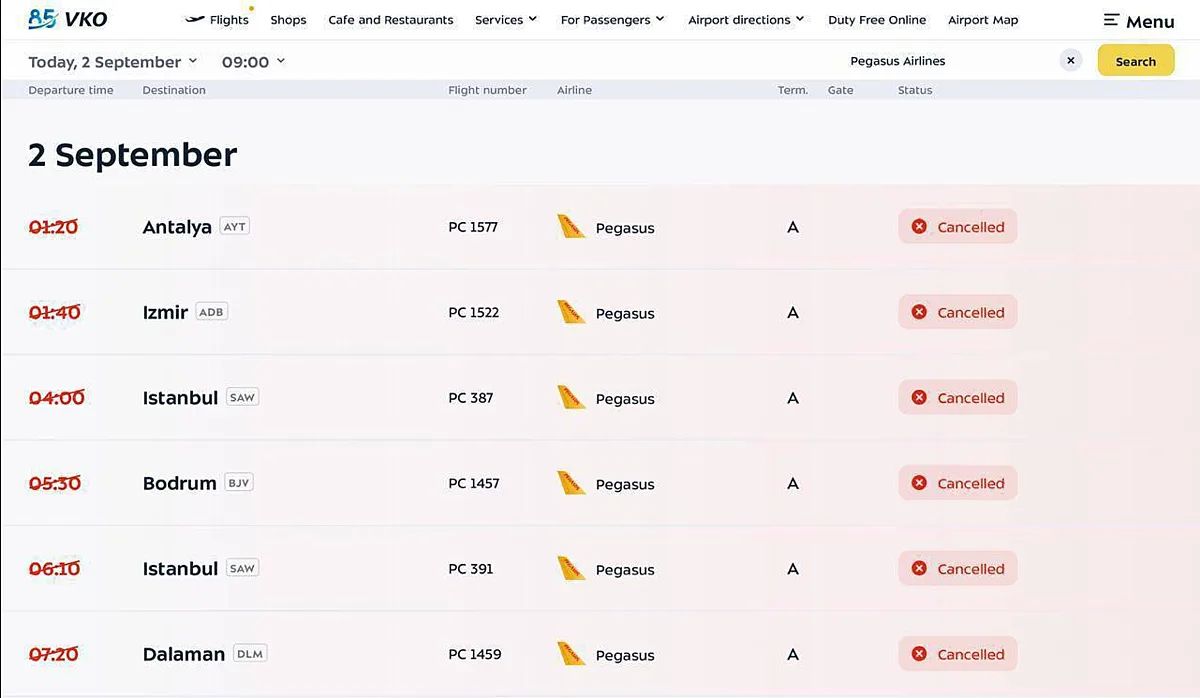Go to Cafe and Restaurants
Image resolution: width=1200 pixels, height=698 pixels.
[391, 20]
